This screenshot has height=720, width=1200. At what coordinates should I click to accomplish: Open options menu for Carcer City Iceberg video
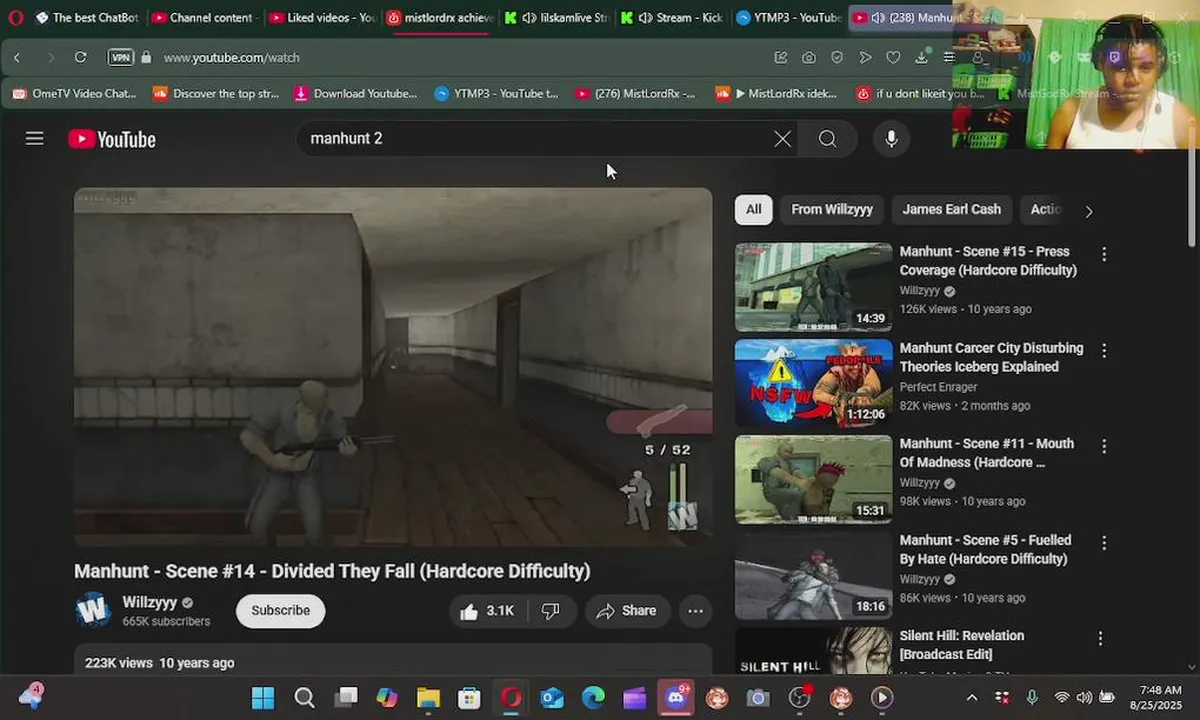click(x=1104, y=350)
